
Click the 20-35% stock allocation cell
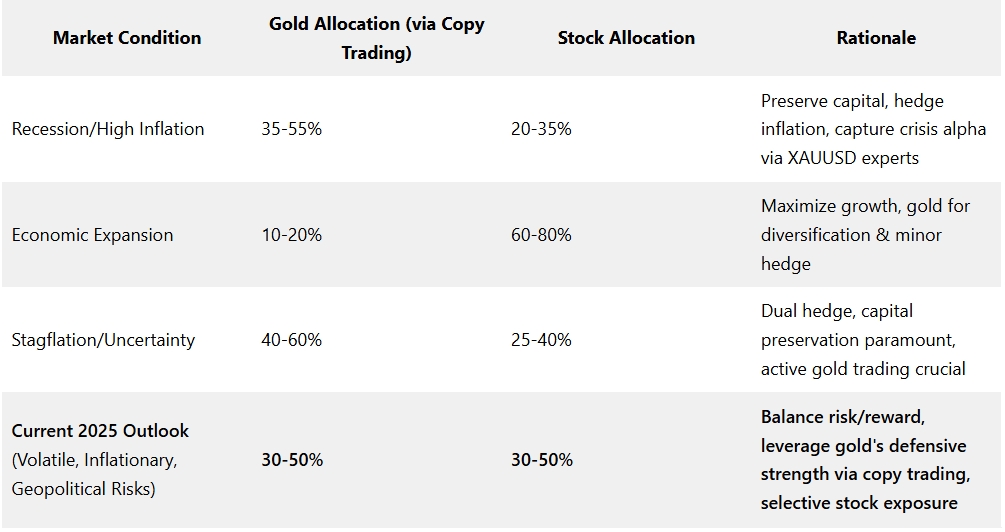click(x=541, y=129)
